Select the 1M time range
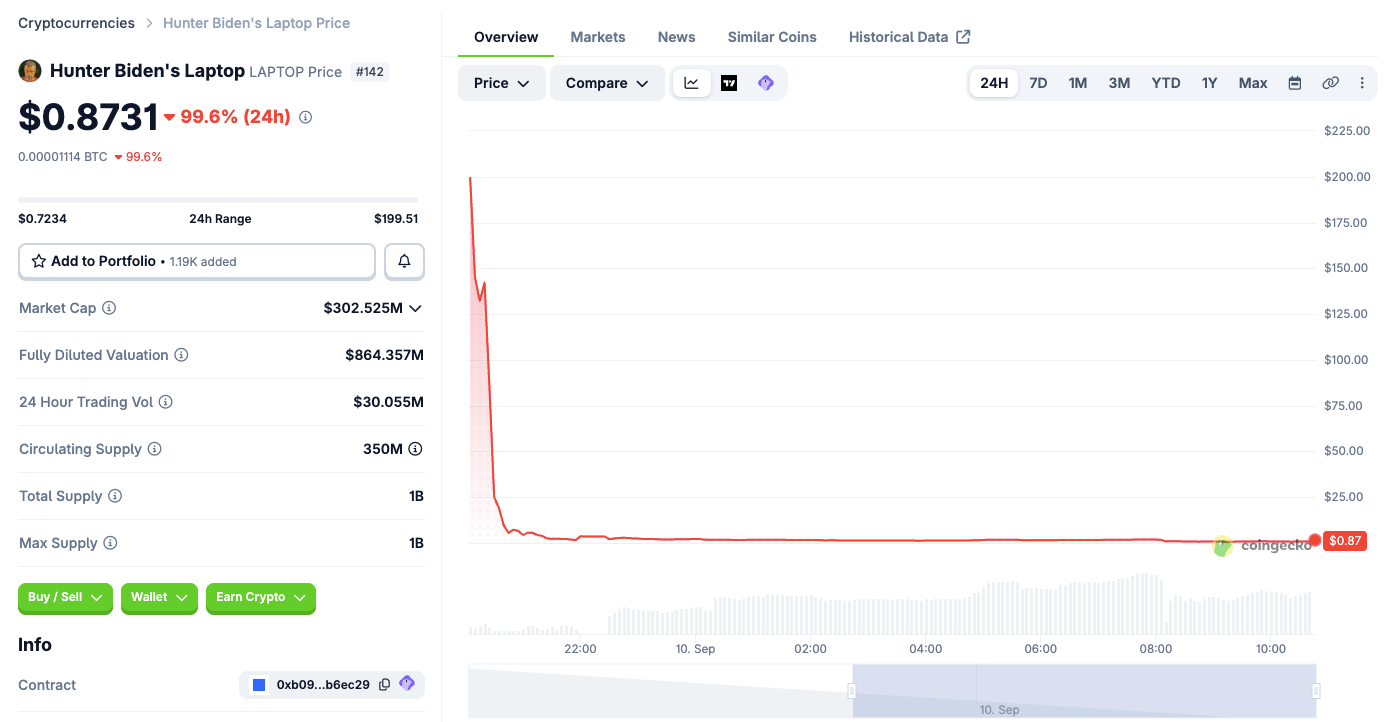Viewport: 1392px width, 722px height. [1077, 83]
